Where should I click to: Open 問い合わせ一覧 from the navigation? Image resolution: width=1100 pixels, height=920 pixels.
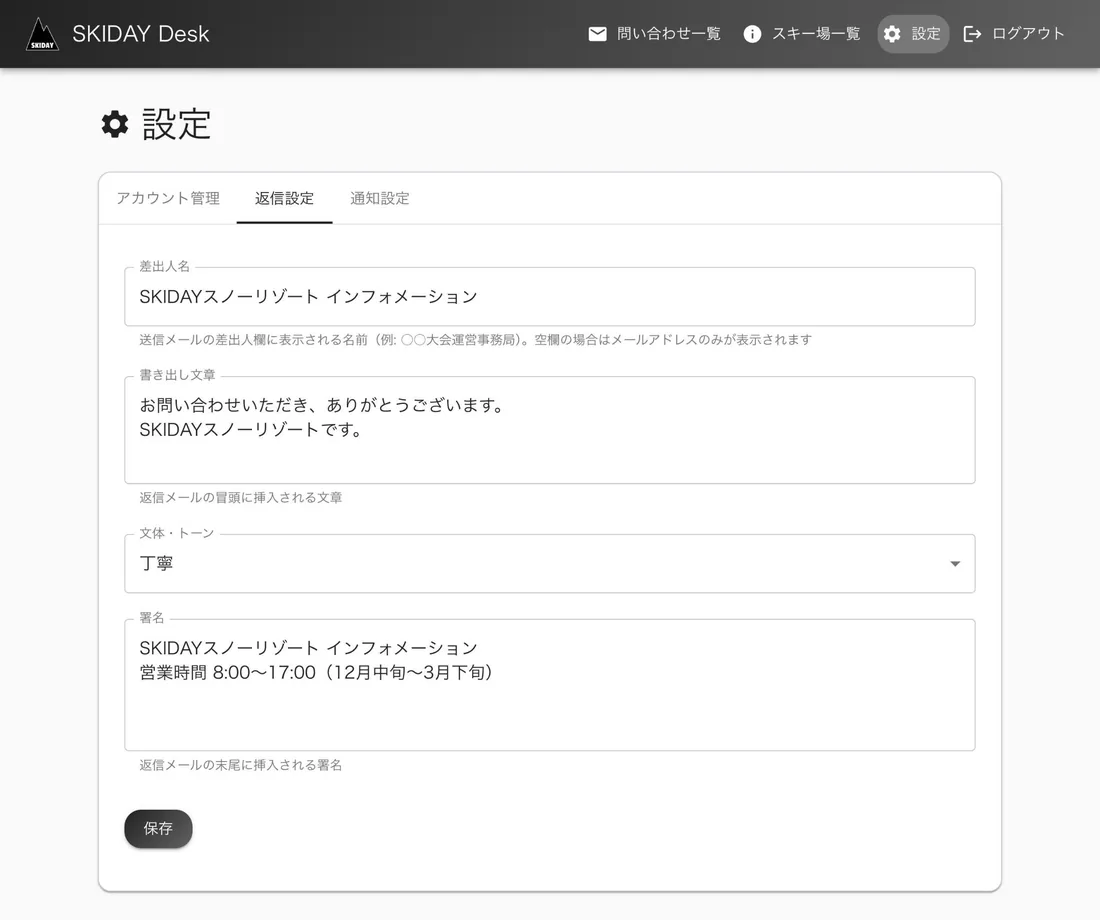pos(654,34)
